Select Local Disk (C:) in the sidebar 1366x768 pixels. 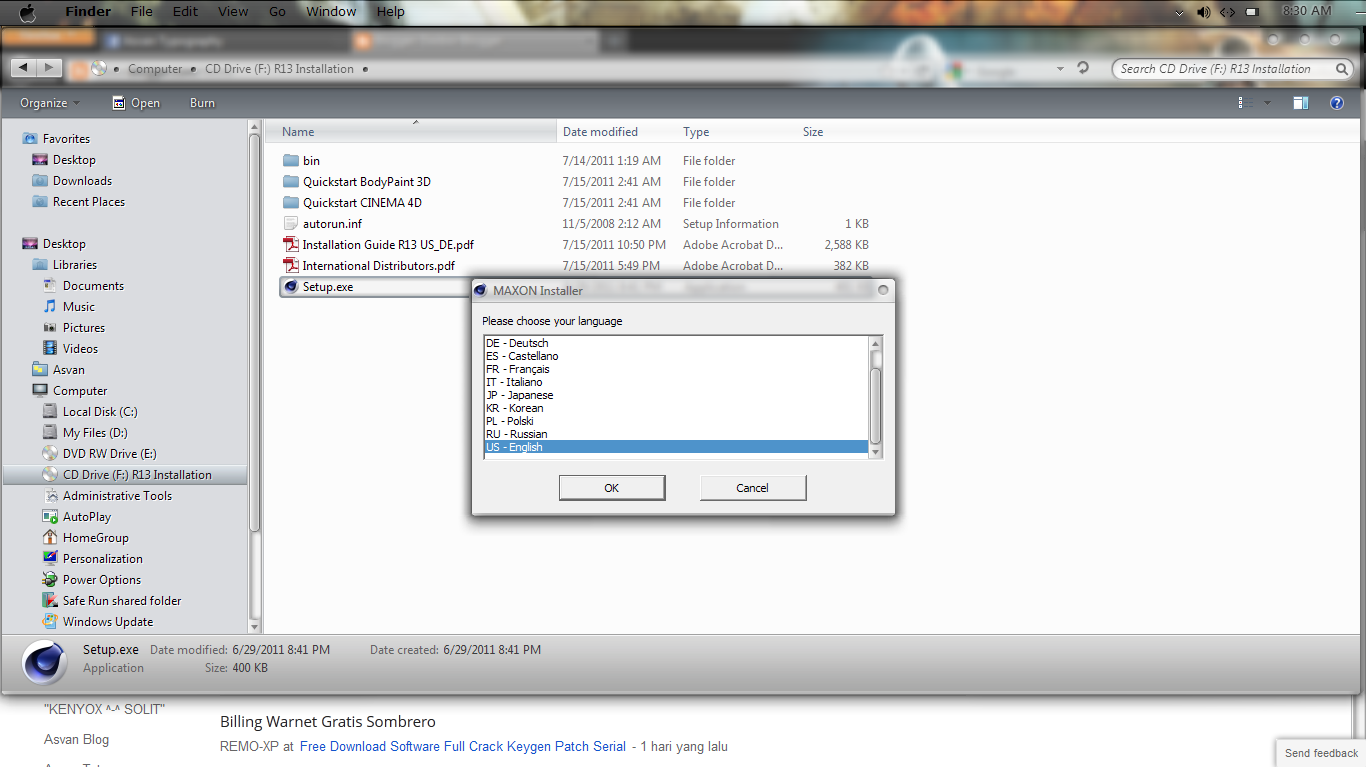point(99,412)
